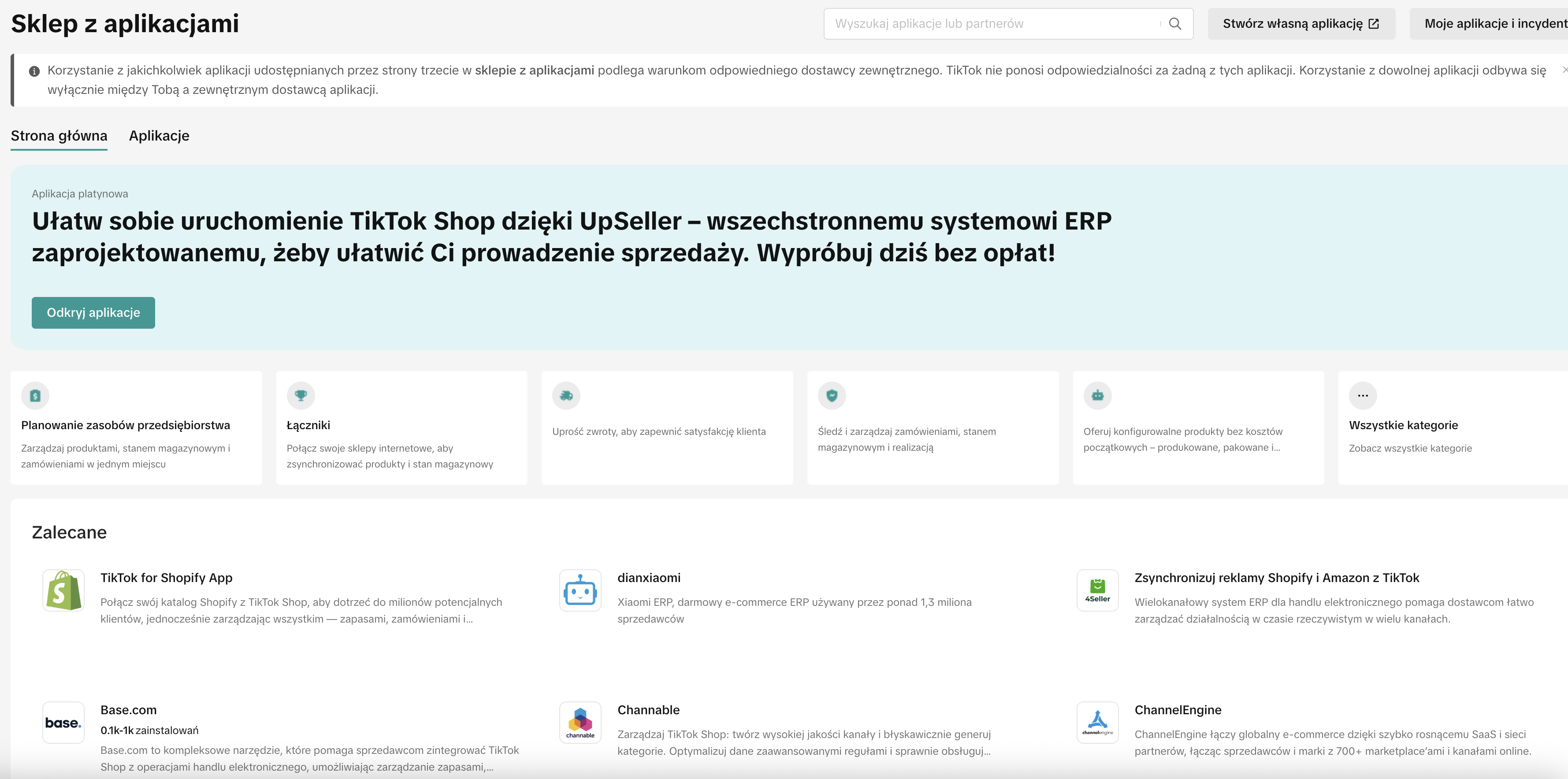The width and height of the screenshot is (1568, 779).
Task: Click the Aplikacja platynowa label
Action: 80,193
